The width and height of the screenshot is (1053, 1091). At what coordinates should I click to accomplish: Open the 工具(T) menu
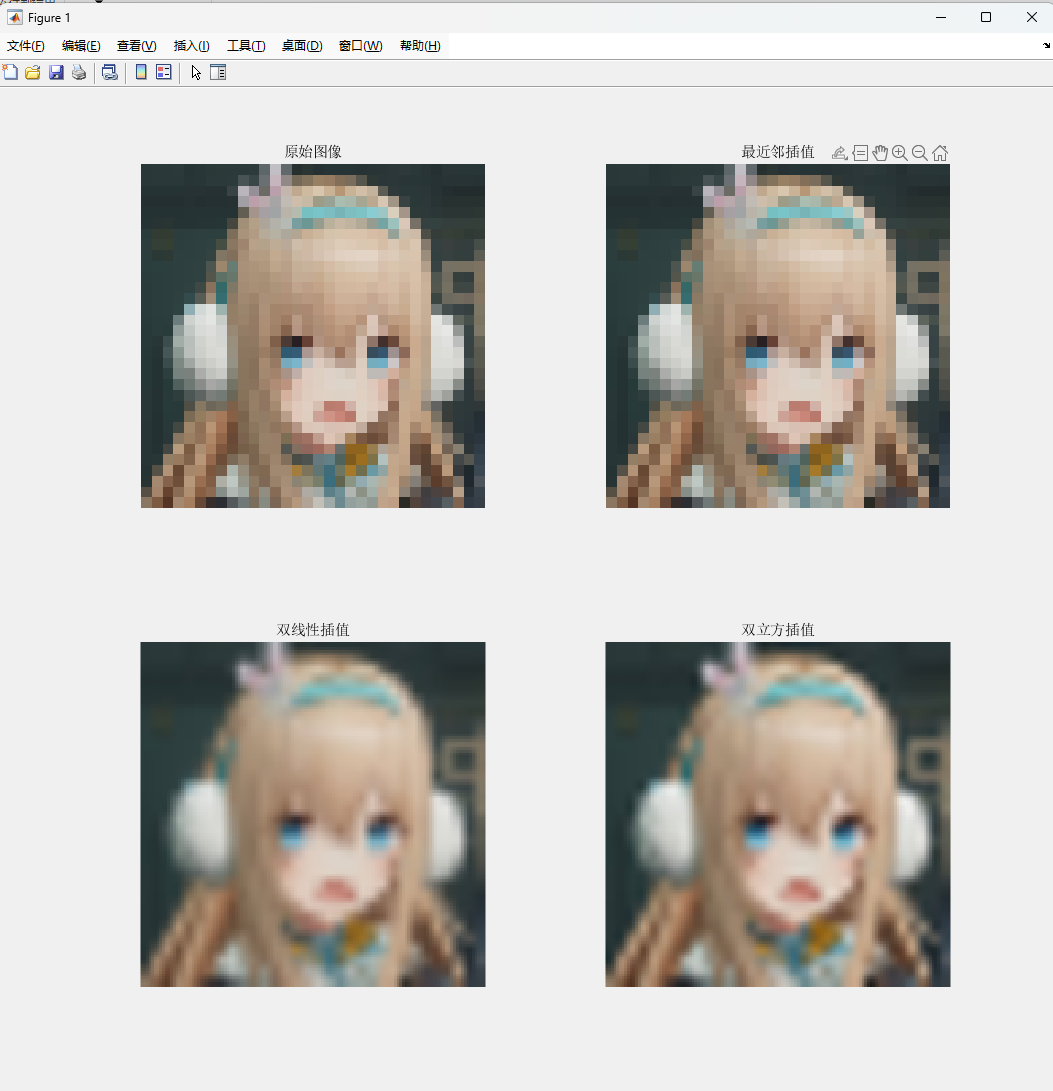click(246, 46)
